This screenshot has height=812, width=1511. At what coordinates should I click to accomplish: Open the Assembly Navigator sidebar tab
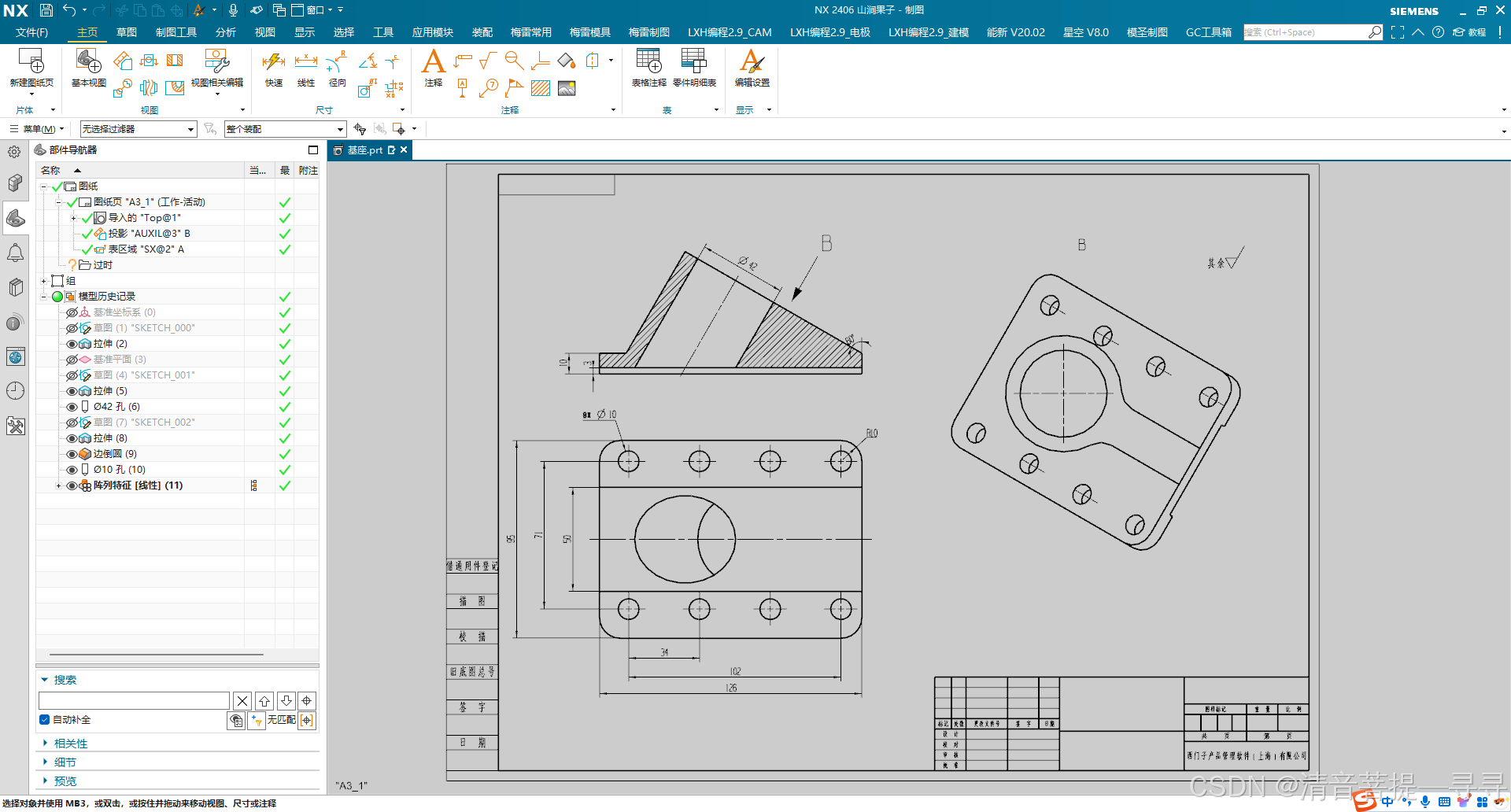pyautogui.click(x=15, y=183)
